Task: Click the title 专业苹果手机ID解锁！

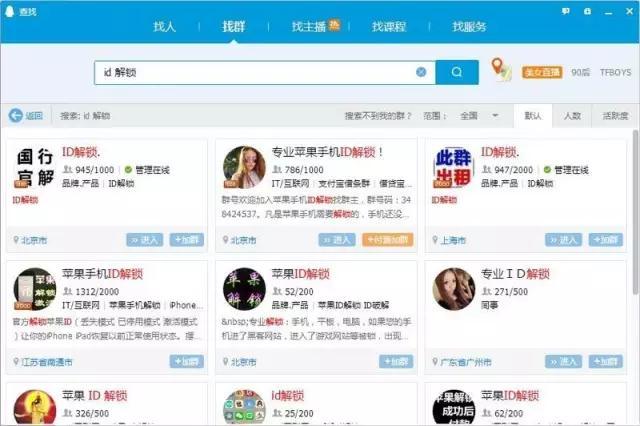Action: 327,152
